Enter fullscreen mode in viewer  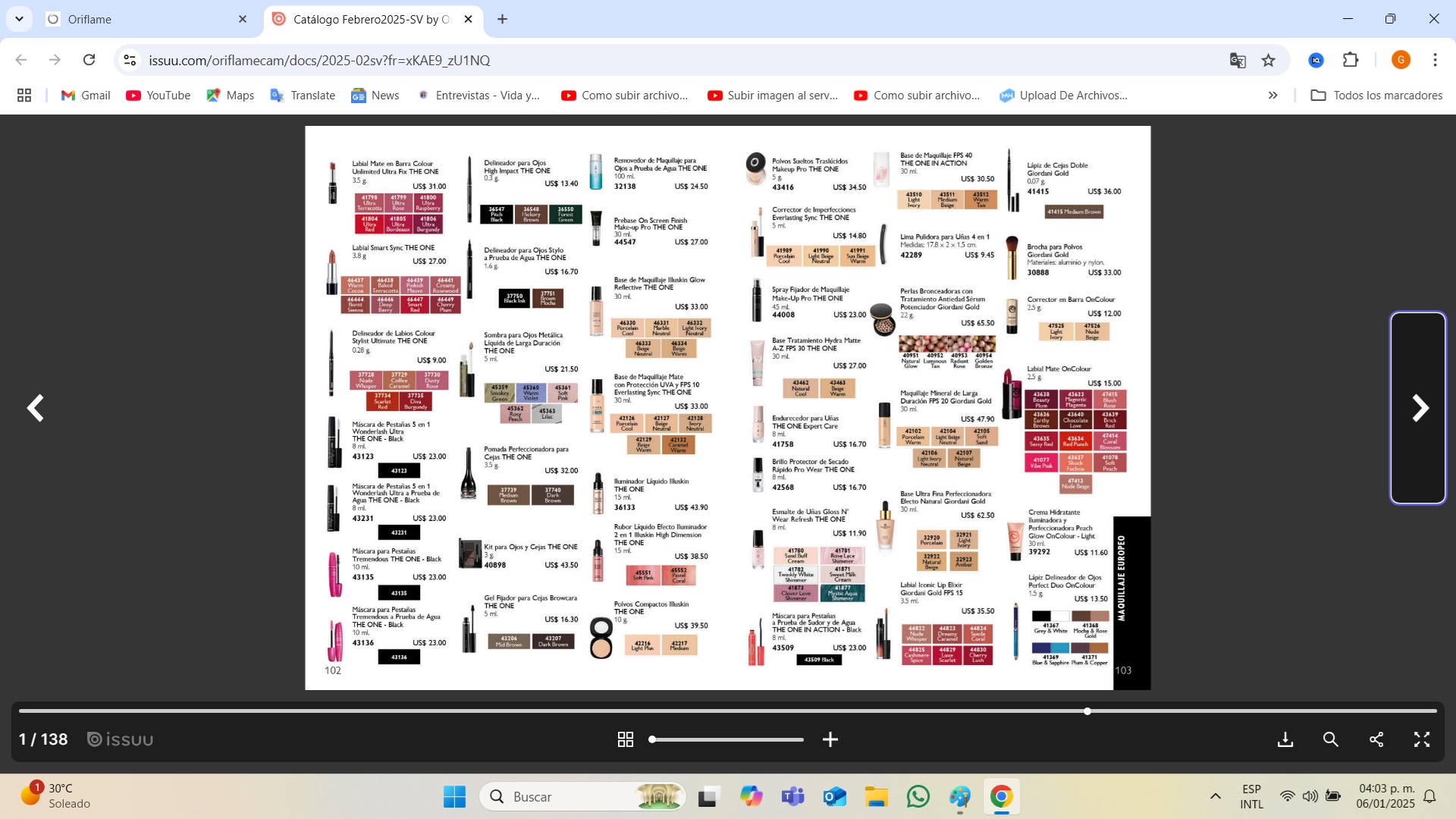[x=1422, y=739]
